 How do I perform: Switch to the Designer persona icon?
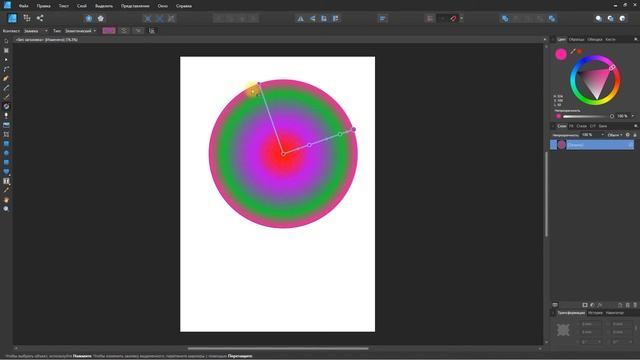[12, 18]
